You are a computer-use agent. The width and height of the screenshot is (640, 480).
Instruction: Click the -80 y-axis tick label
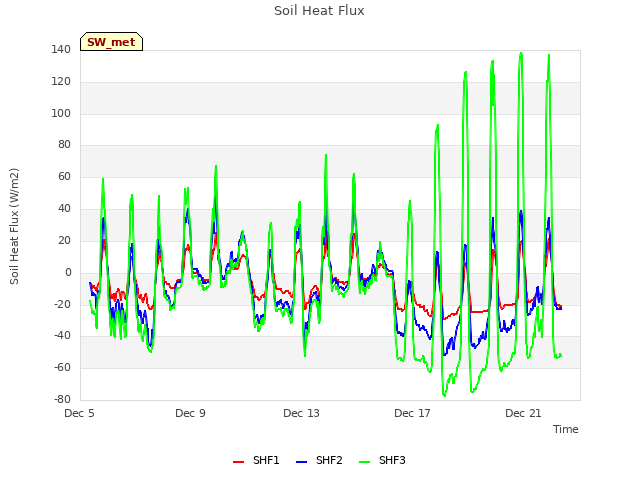click(x=62, y=400)
